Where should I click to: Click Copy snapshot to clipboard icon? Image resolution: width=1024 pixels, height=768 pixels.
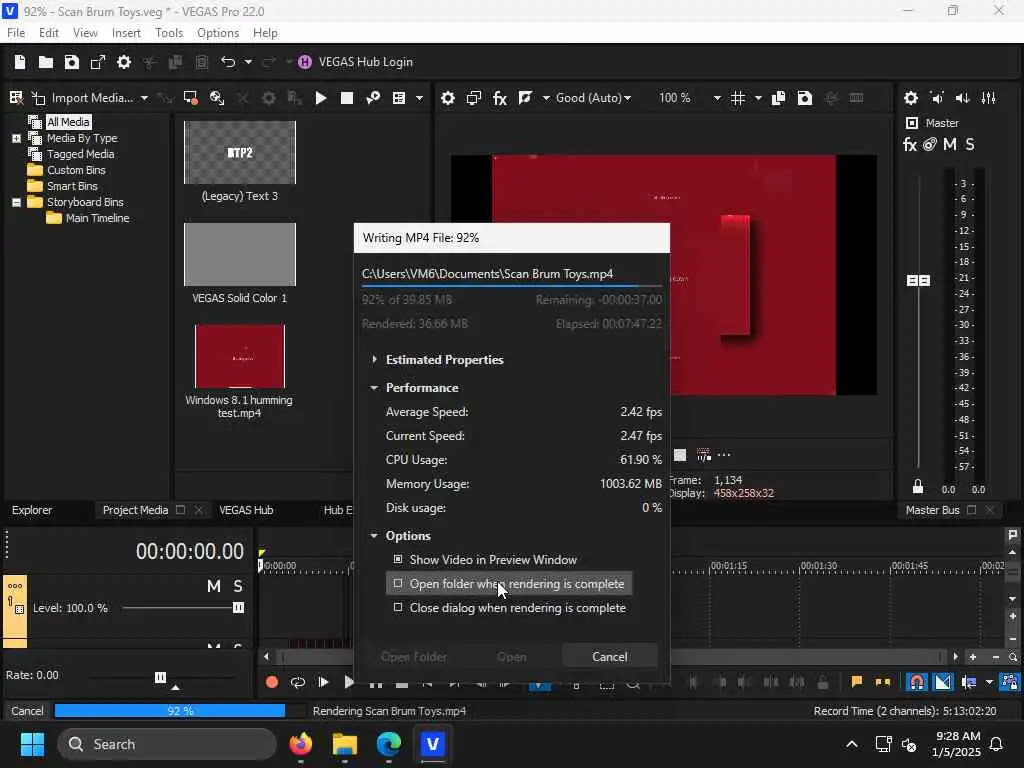coord(778,98)
